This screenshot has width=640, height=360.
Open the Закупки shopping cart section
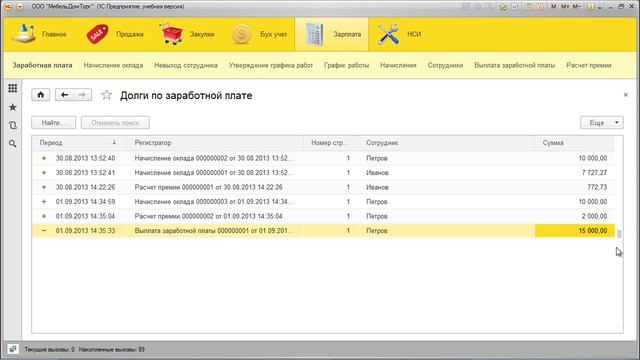click(188, 34)
